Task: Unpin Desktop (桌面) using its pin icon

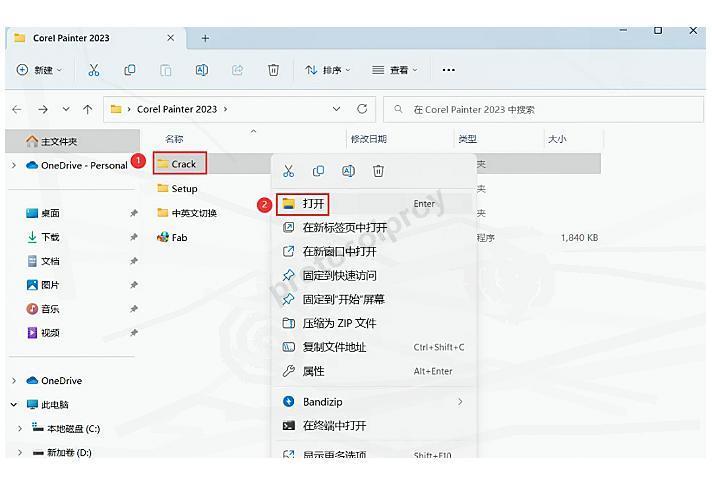Action: [134, 213]
